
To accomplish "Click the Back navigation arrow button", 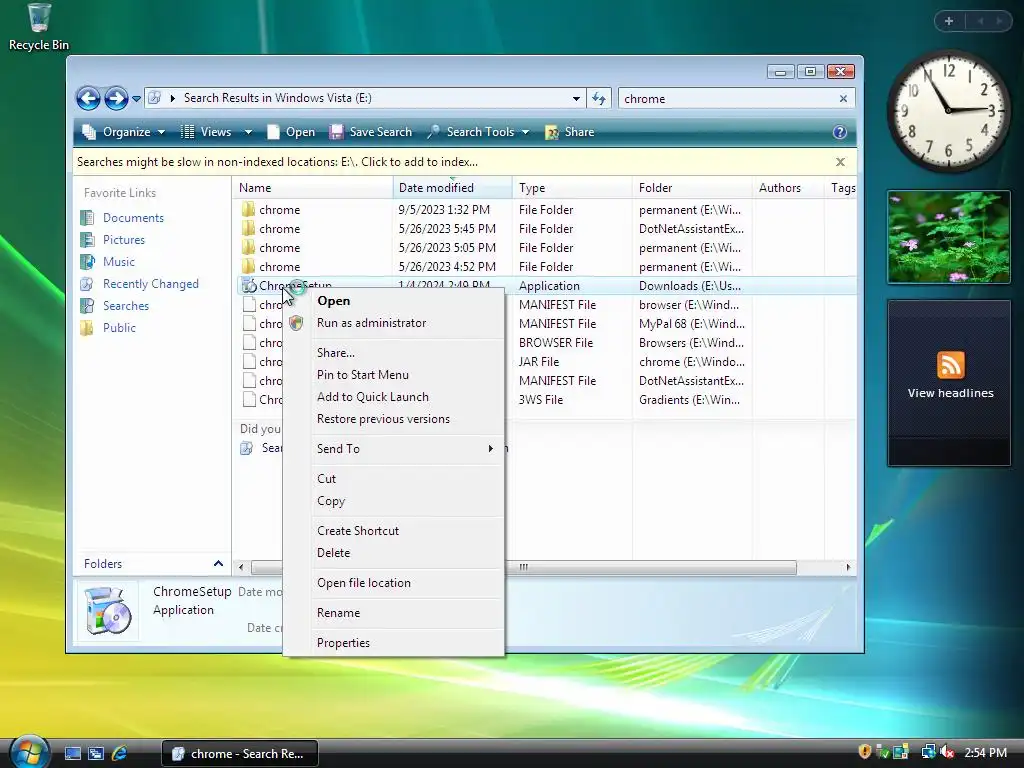I will 88,99.
